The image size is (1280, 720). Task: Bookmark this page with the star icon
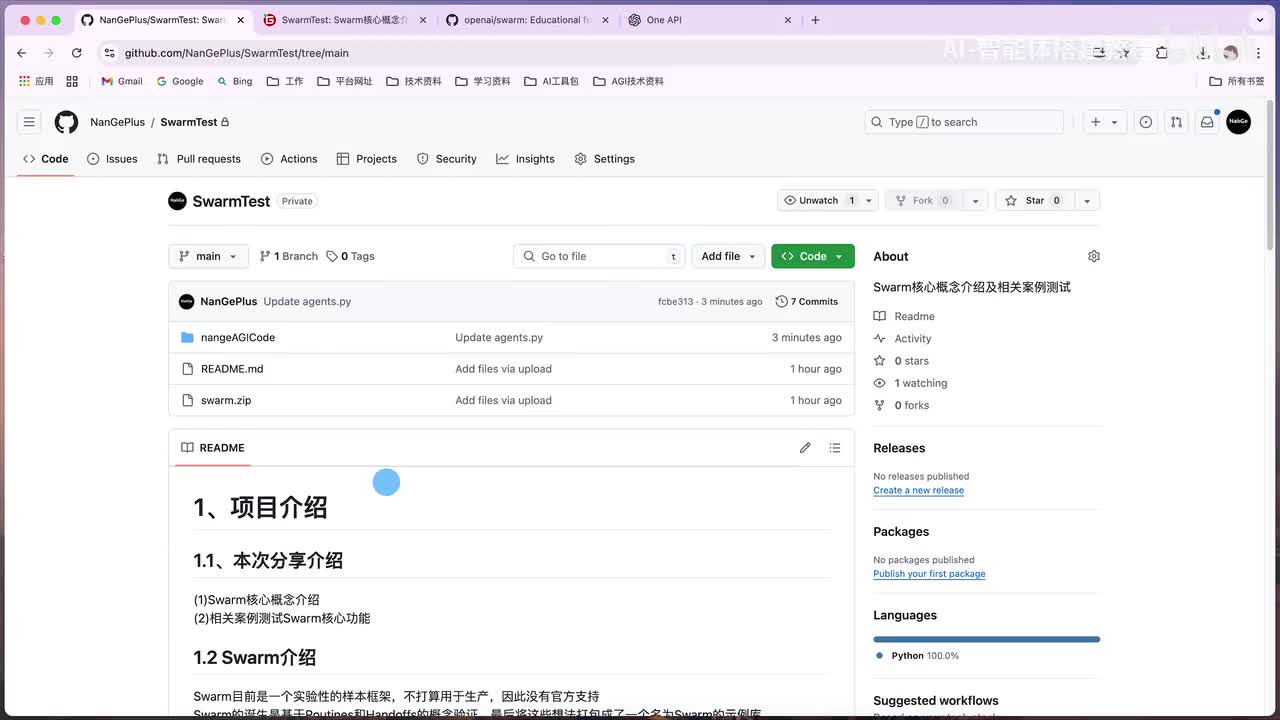pyautogui.click(x=1125, y=53)
